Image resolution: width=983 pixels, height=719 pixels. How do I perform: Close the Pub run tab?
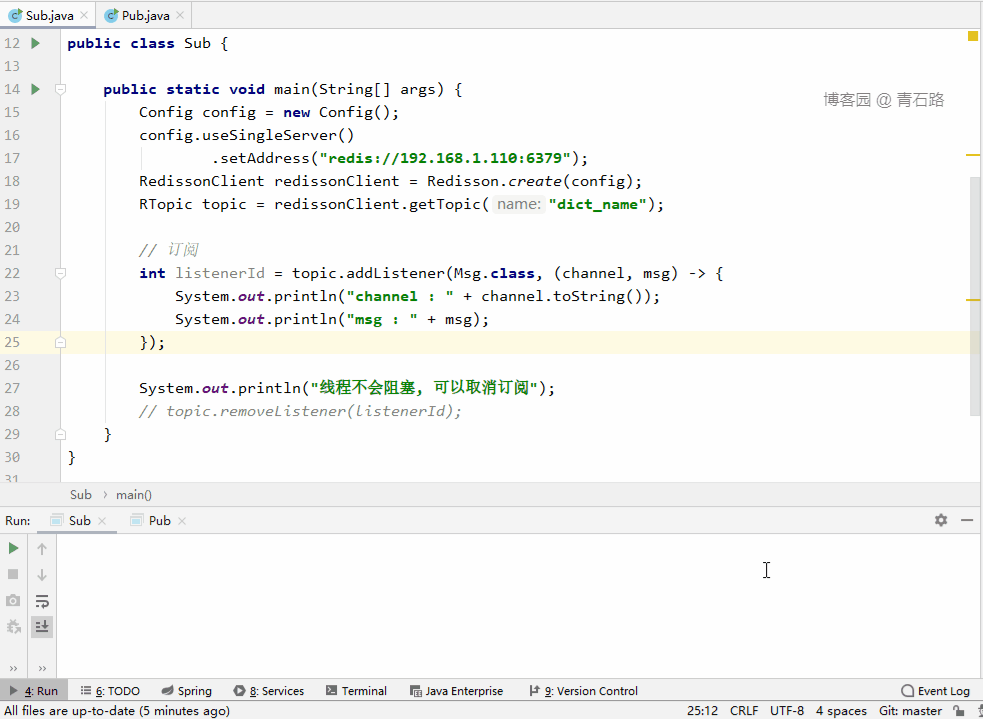coord(182,521)
